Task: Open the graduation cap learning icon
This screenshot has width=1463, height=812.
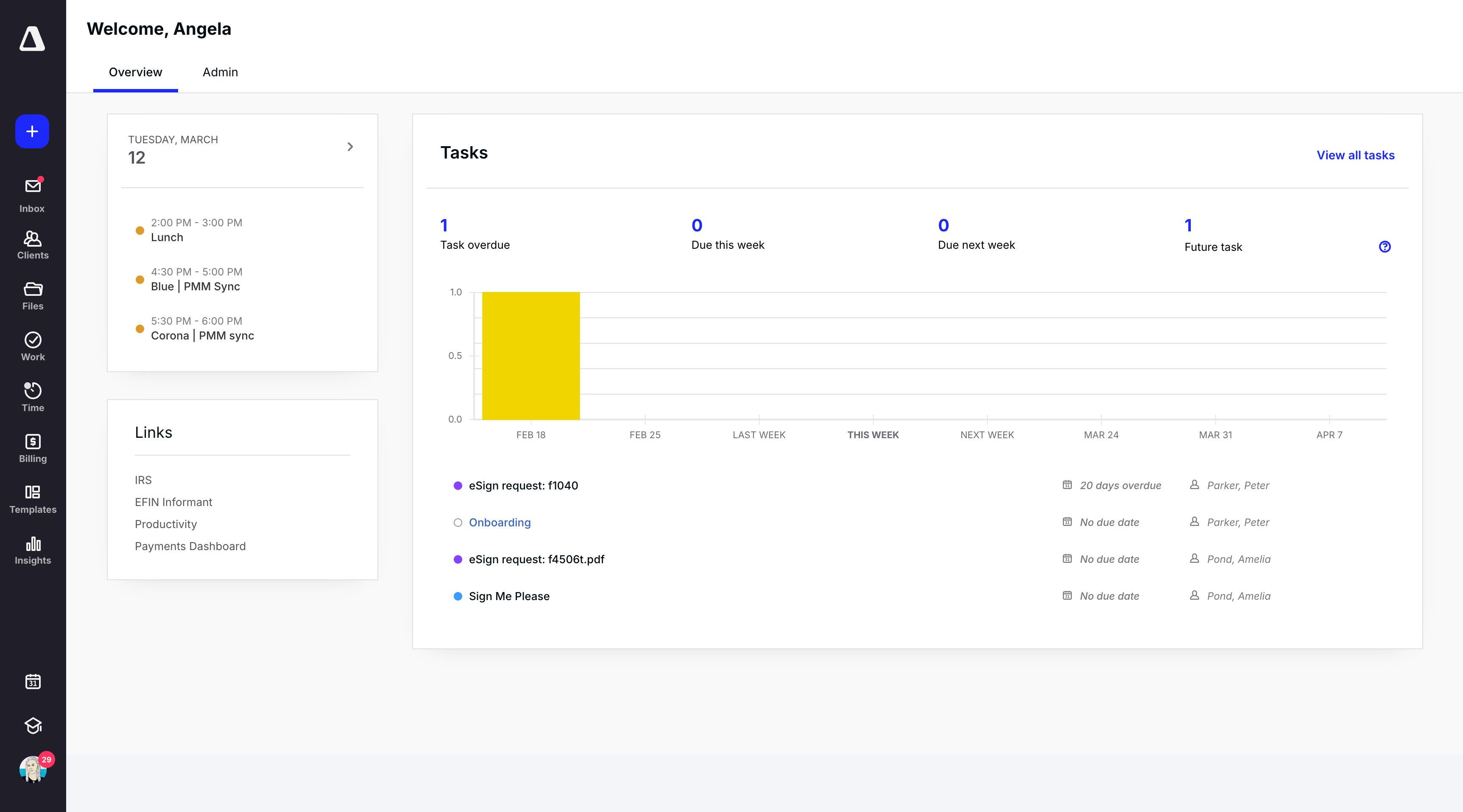Action: click(32, 726)
